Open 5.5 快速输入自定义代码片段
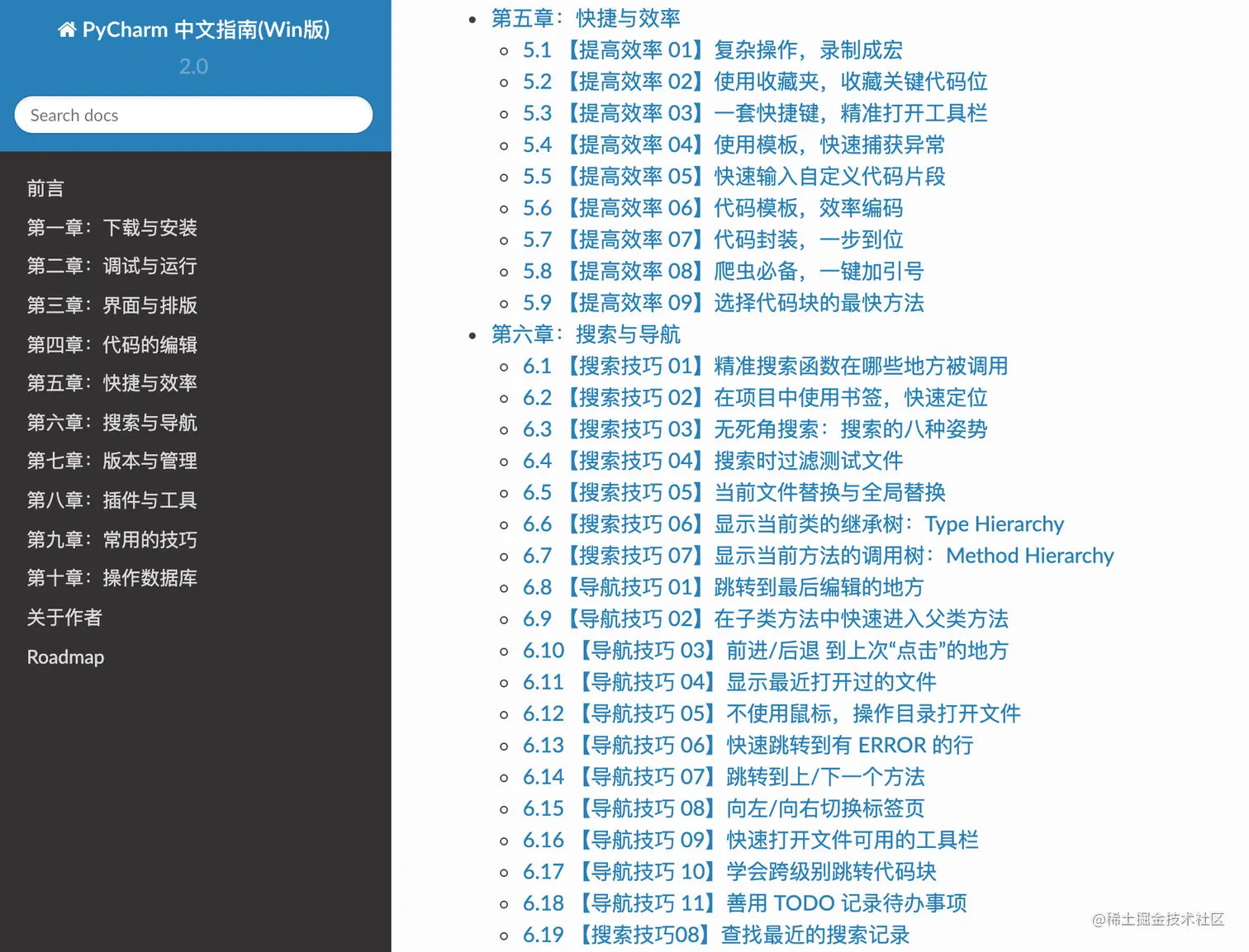 point(734,177)
